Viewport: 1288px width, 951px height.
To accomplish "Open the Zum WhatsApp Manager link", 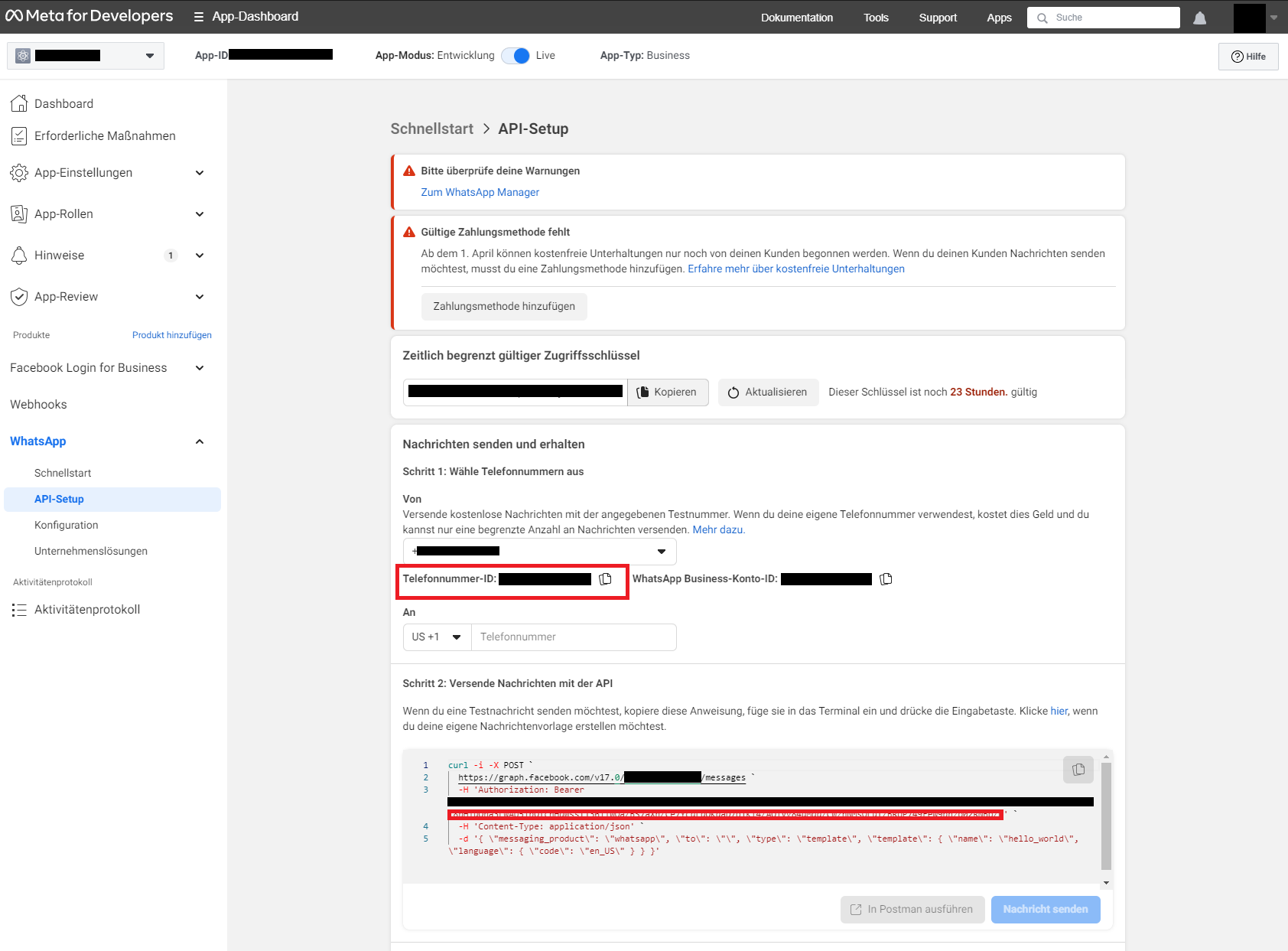I will (x=480, y=193).
